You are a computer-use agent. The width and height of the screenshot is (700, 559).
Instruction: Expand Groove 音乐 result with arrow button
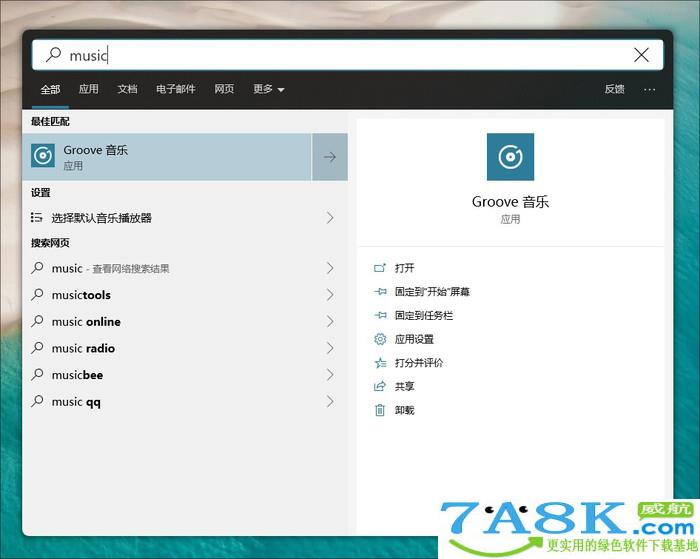tap(330, 157)
